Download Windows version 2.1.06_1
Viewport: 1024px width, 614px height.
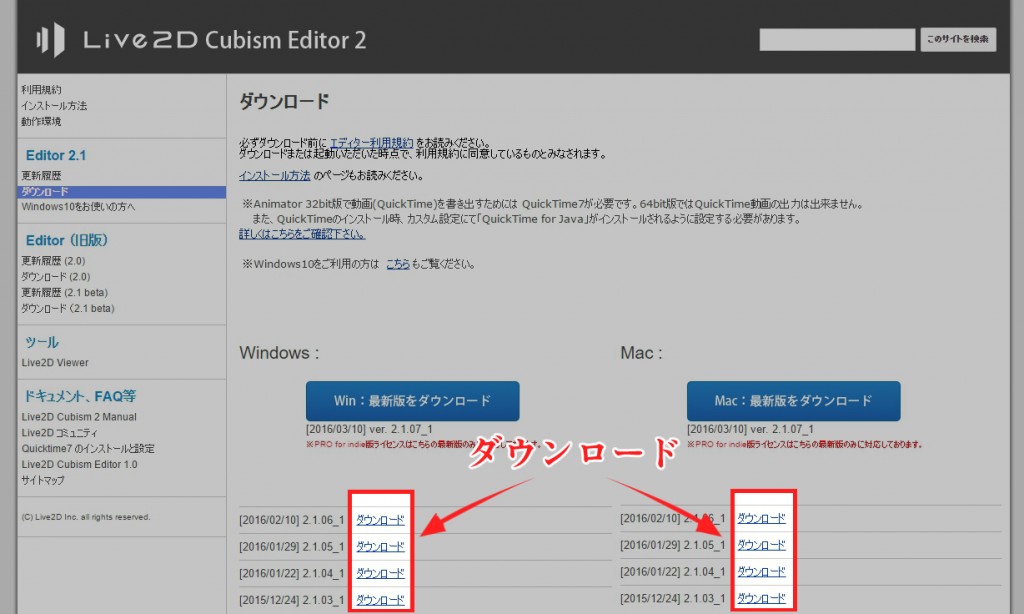pyautogui.click(x=380, y=520)
